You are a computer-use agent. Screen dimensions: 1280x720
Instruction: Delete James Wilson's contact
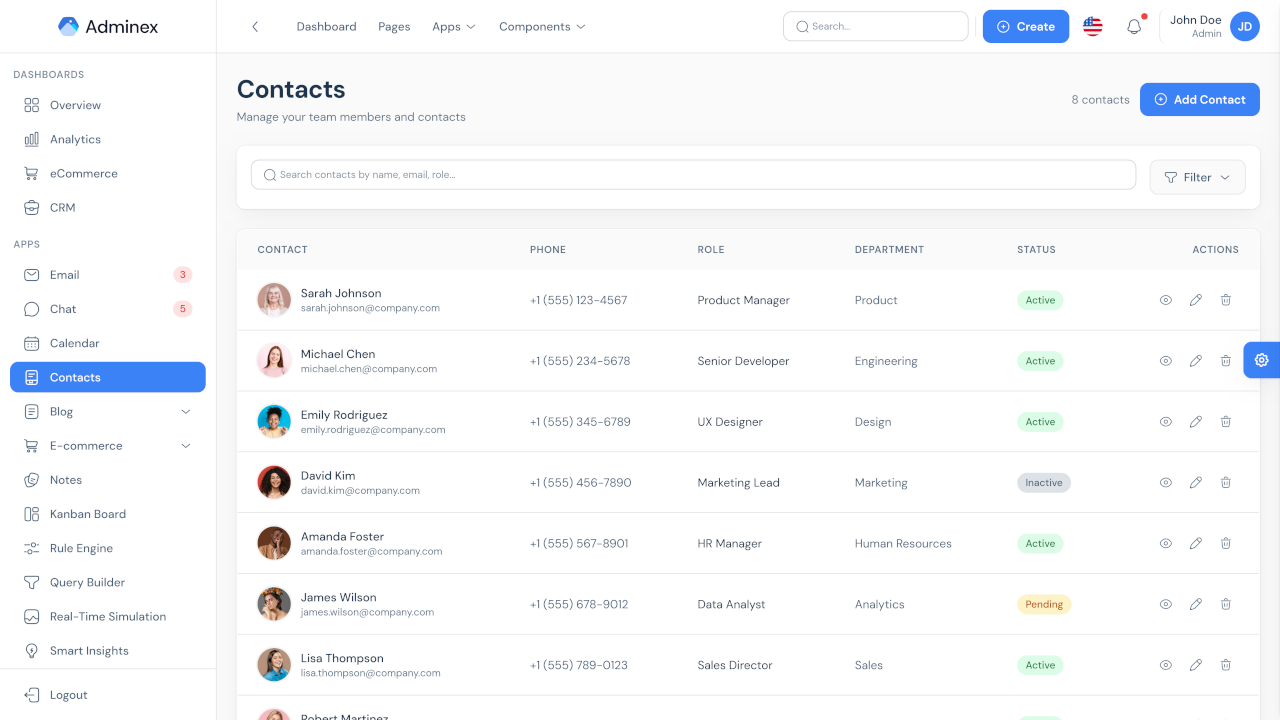(x=1226, y=604)
